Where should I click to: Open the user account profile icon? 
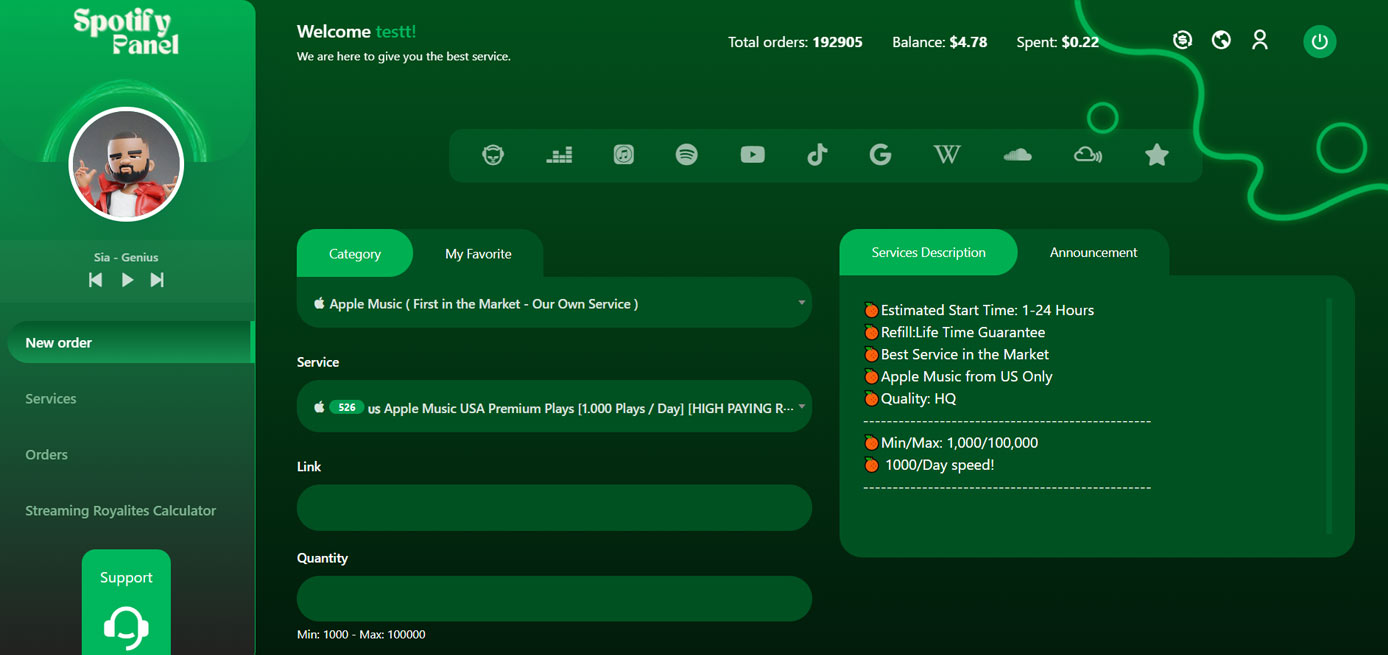1260,40
